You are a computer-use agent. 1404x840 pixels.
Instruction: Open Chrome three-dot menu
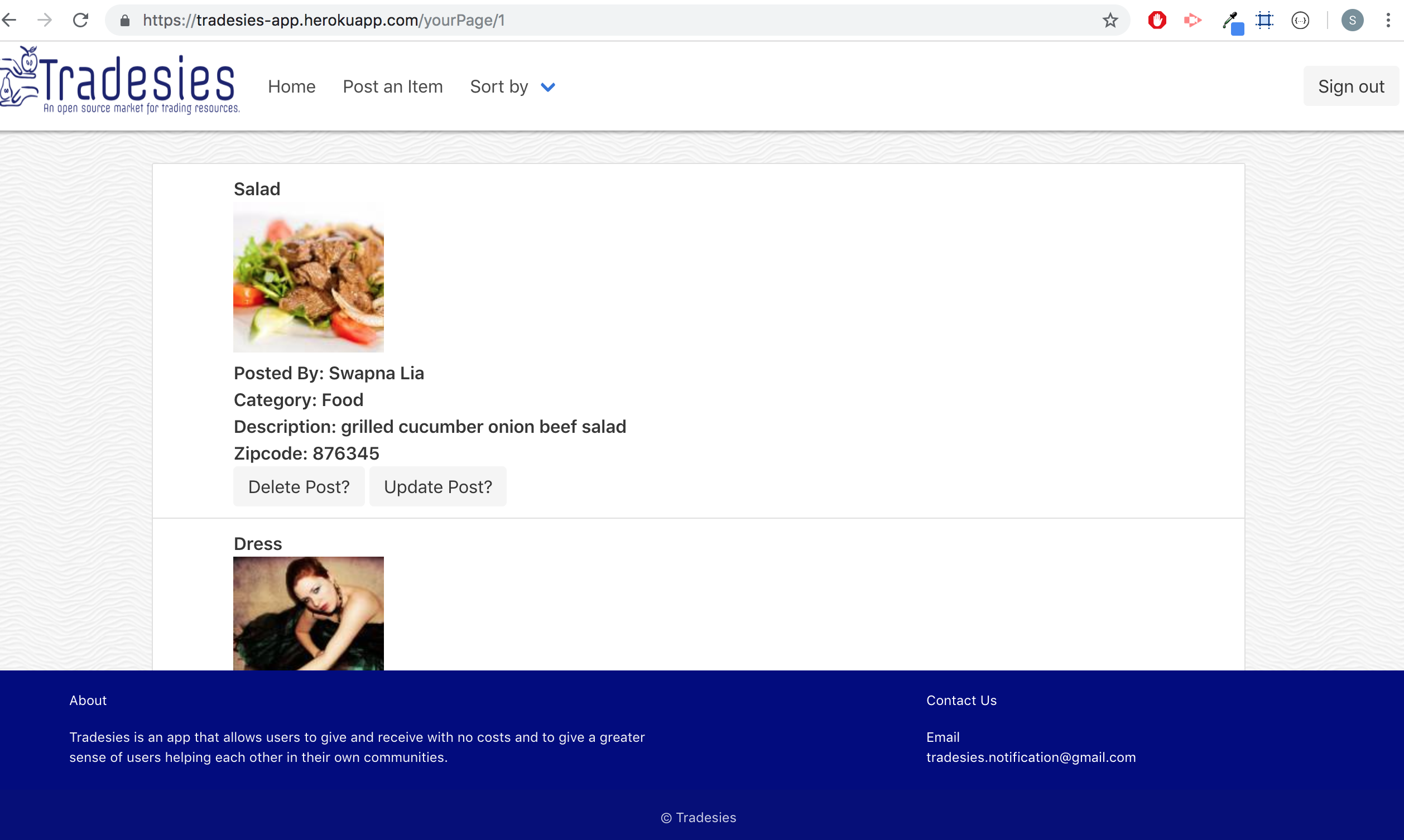[1388, 21]
